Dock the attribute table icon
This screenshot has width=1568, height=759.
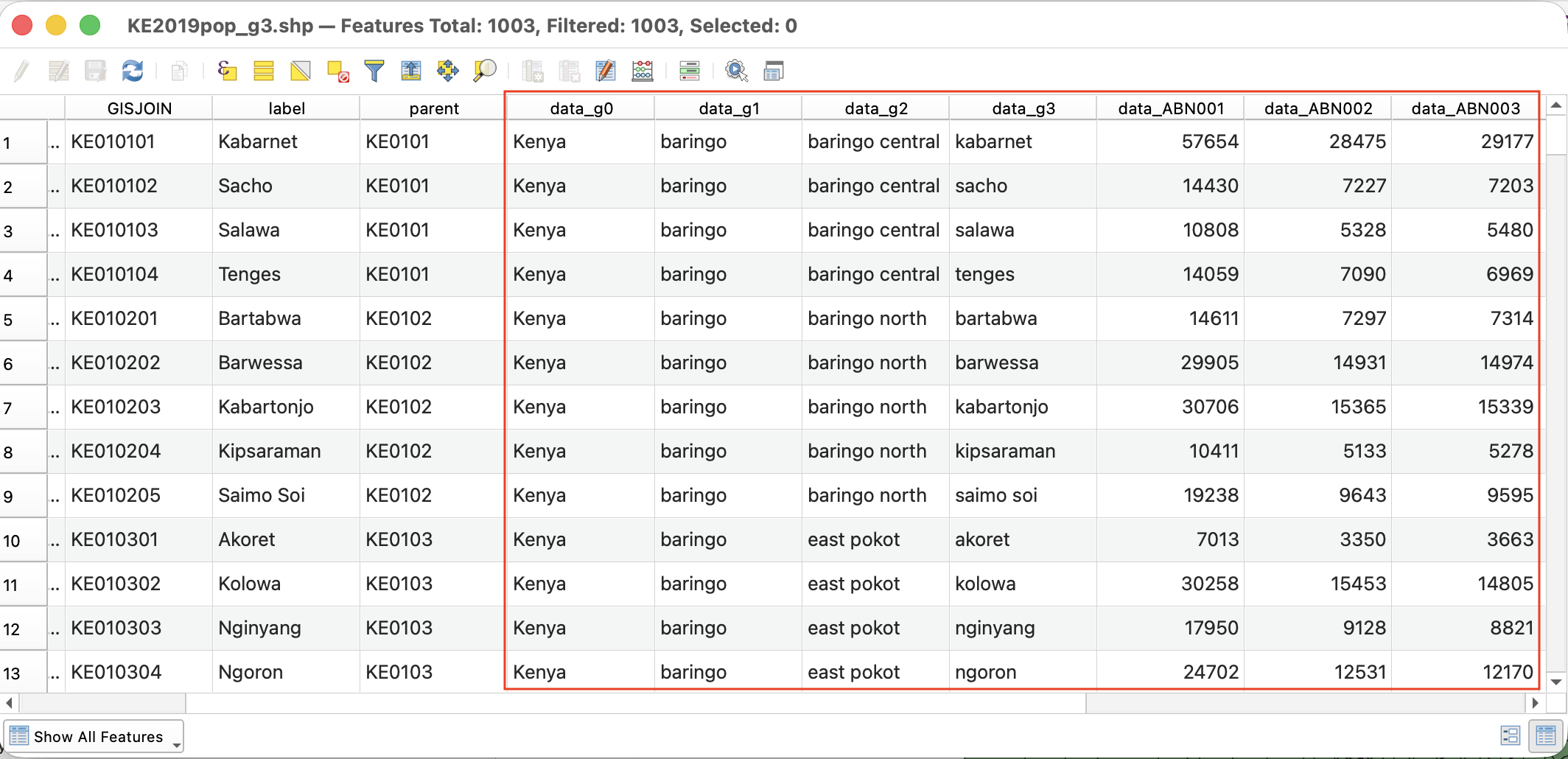click(774, 71)
